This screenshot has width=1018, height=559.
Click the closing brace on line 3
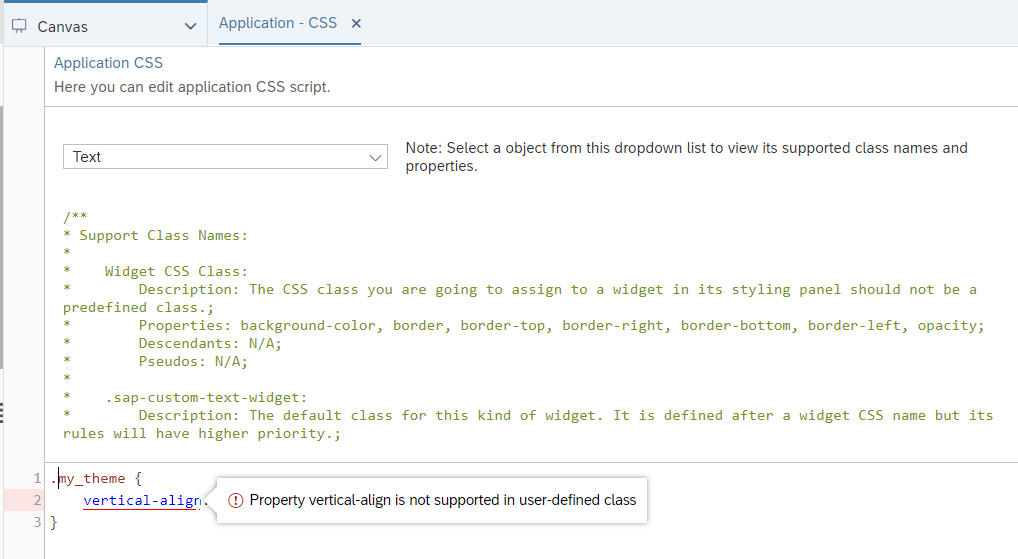[54, 522]
